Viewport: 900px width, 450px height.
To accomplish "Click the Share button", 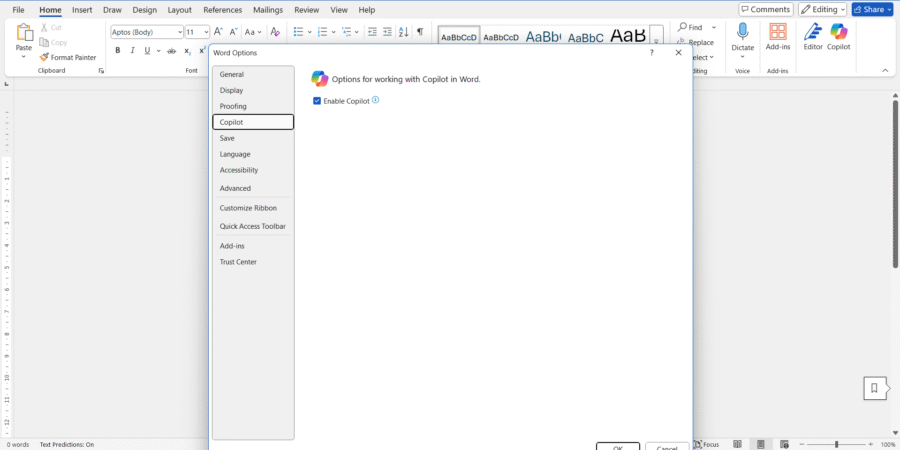I will pos(872,9).
